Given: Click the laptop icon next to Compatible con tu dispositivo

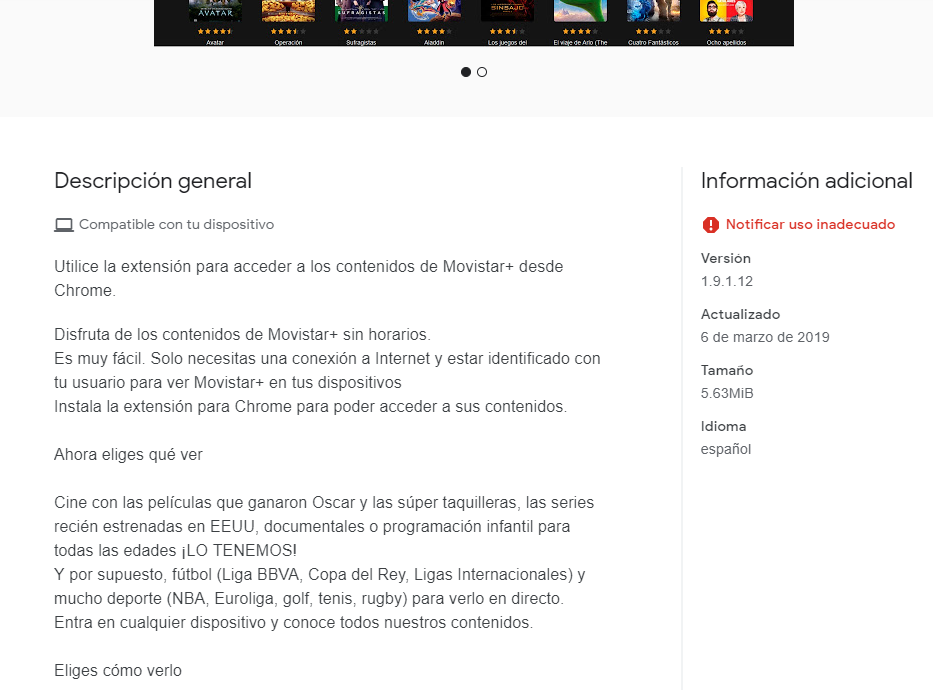Looking at the screenshot, I should (62, 224).
